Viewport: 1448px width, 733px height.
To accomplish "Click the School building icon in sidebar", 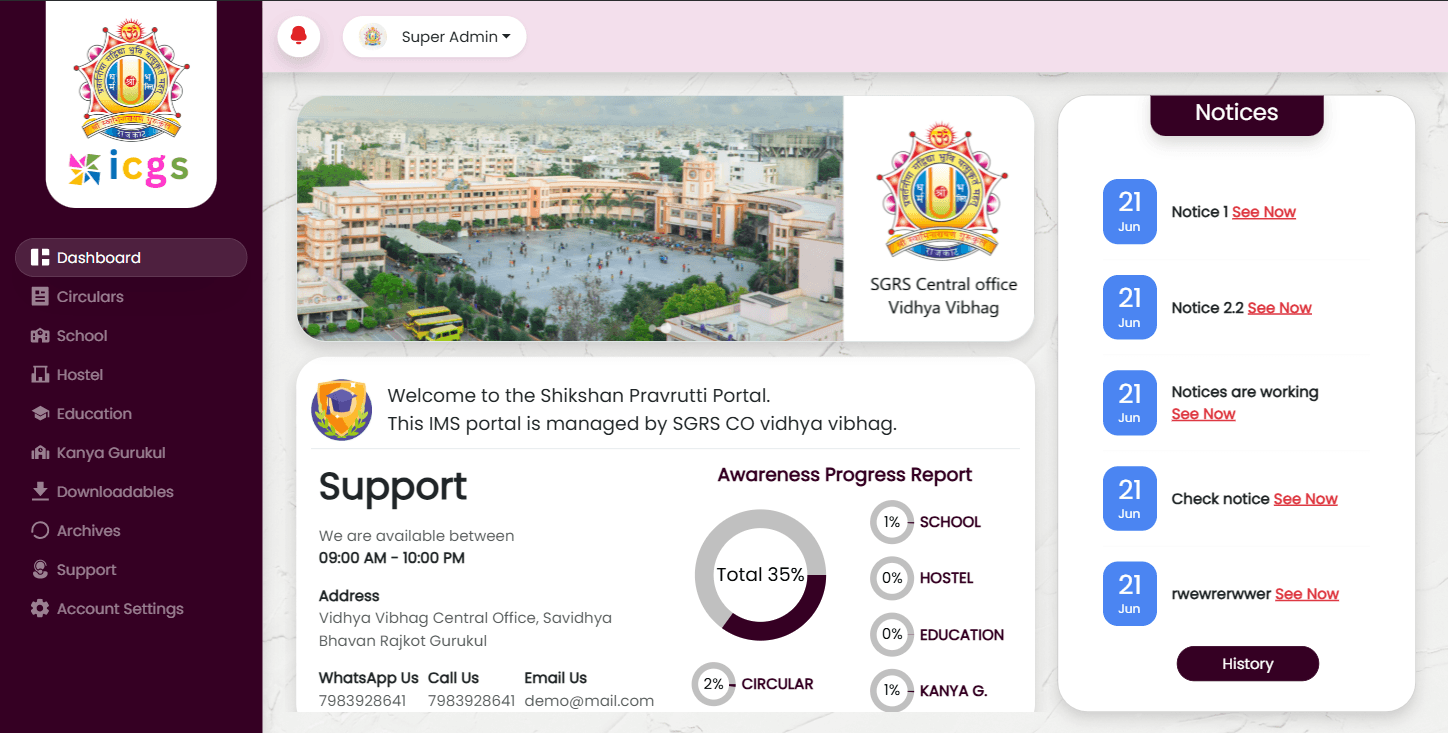I will coord(40,335).
